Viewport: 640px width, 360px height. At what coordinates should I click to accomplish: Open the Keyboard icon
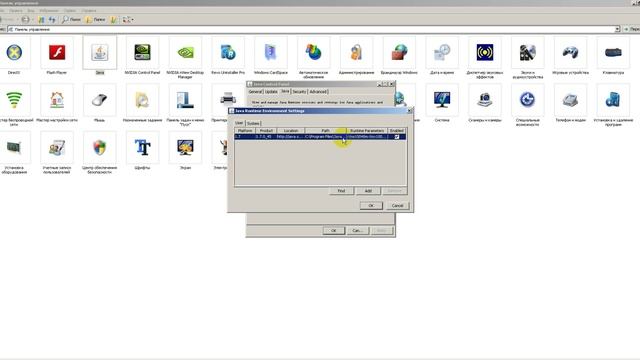[x=613, y=52]
